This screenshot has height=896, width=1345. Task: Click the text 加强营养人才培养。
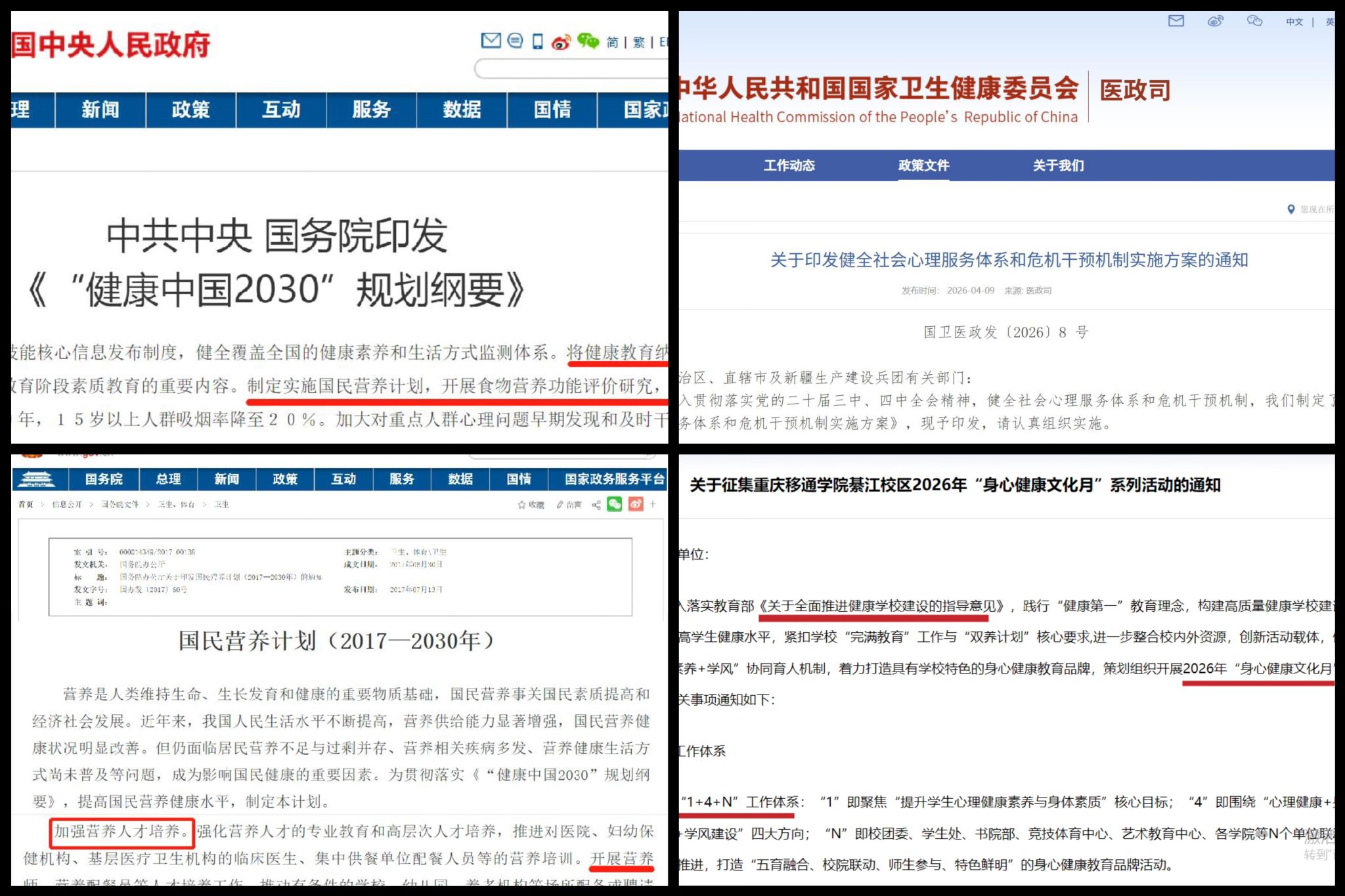coord(121,832)
